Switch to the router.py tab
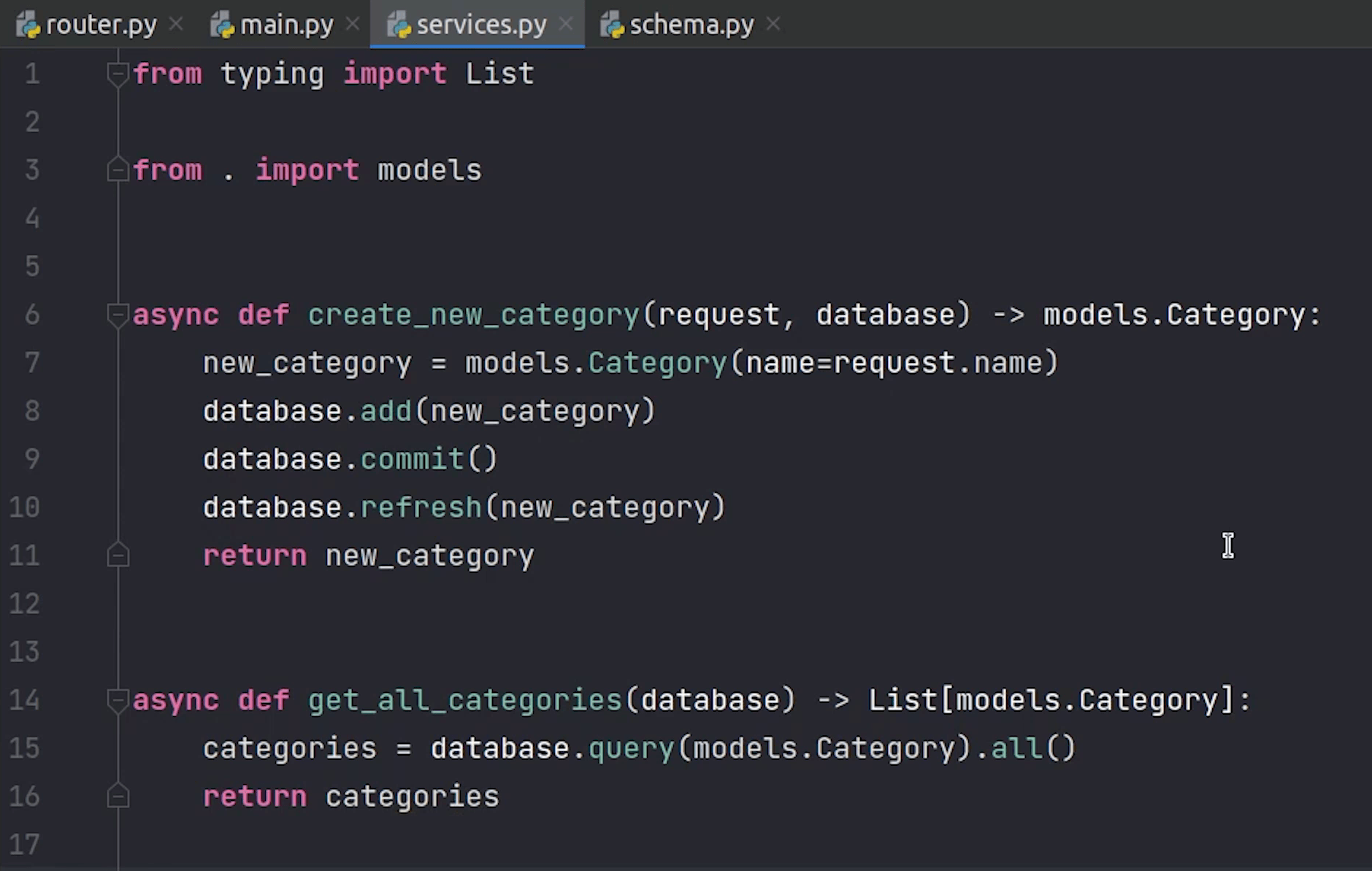The height and width of the screenshot is (871, 1372). pos(101,26)
